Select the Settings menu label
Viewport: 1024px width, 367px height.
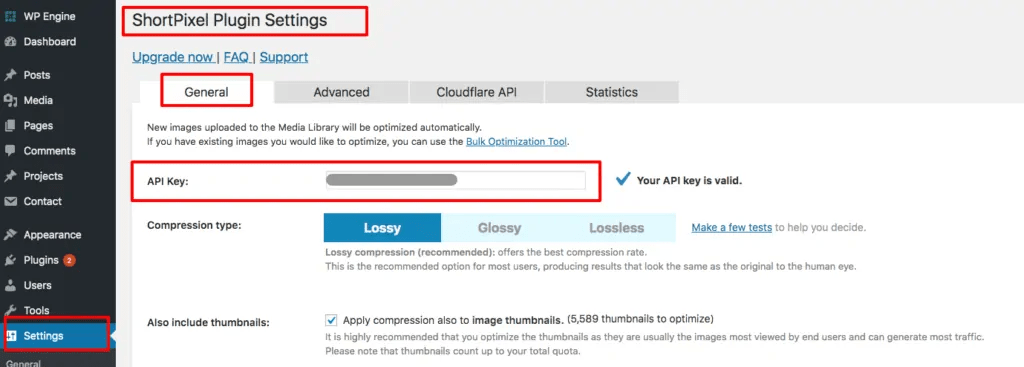43,336
